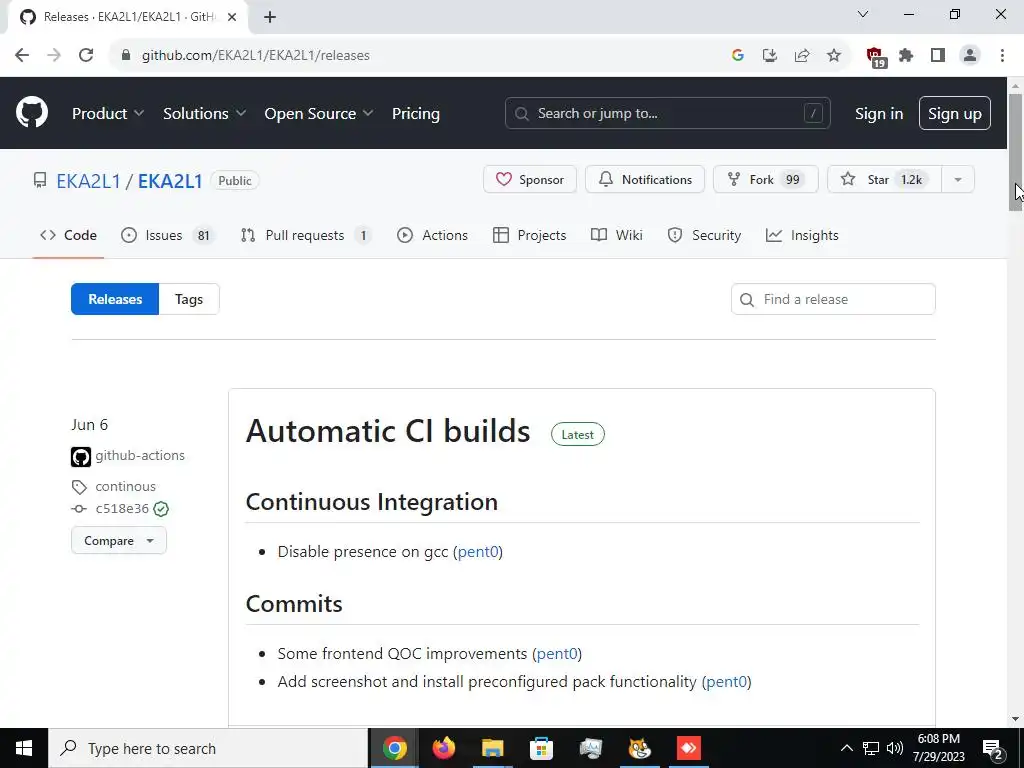Switch to the Wiki tab
This screenshot has width=1024, height=768.
point(616,235)
